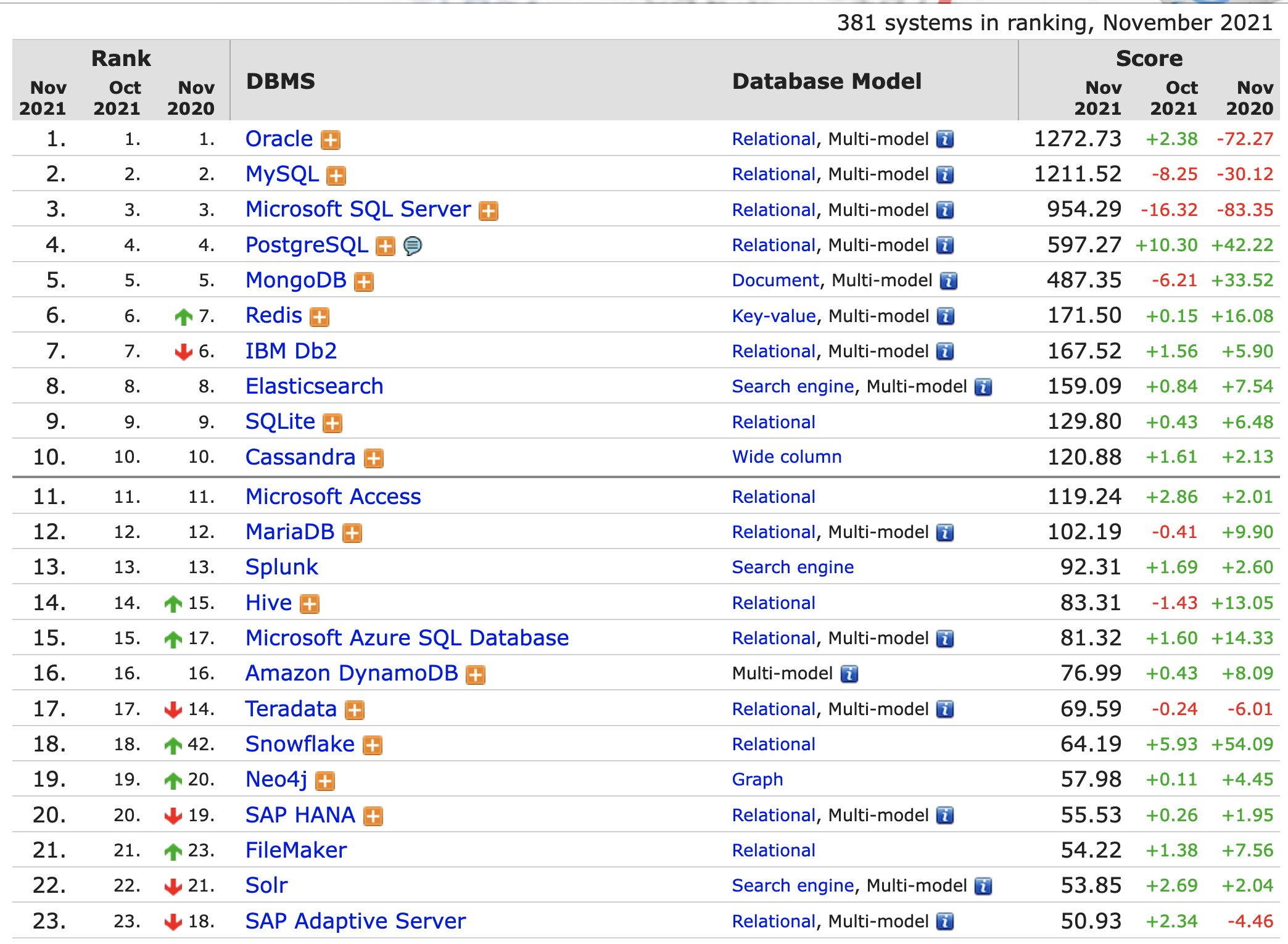Viewport: 1288px width, 944px height.
Task: Click the Wide column link in Cassandra row
Action: (786, 457)
